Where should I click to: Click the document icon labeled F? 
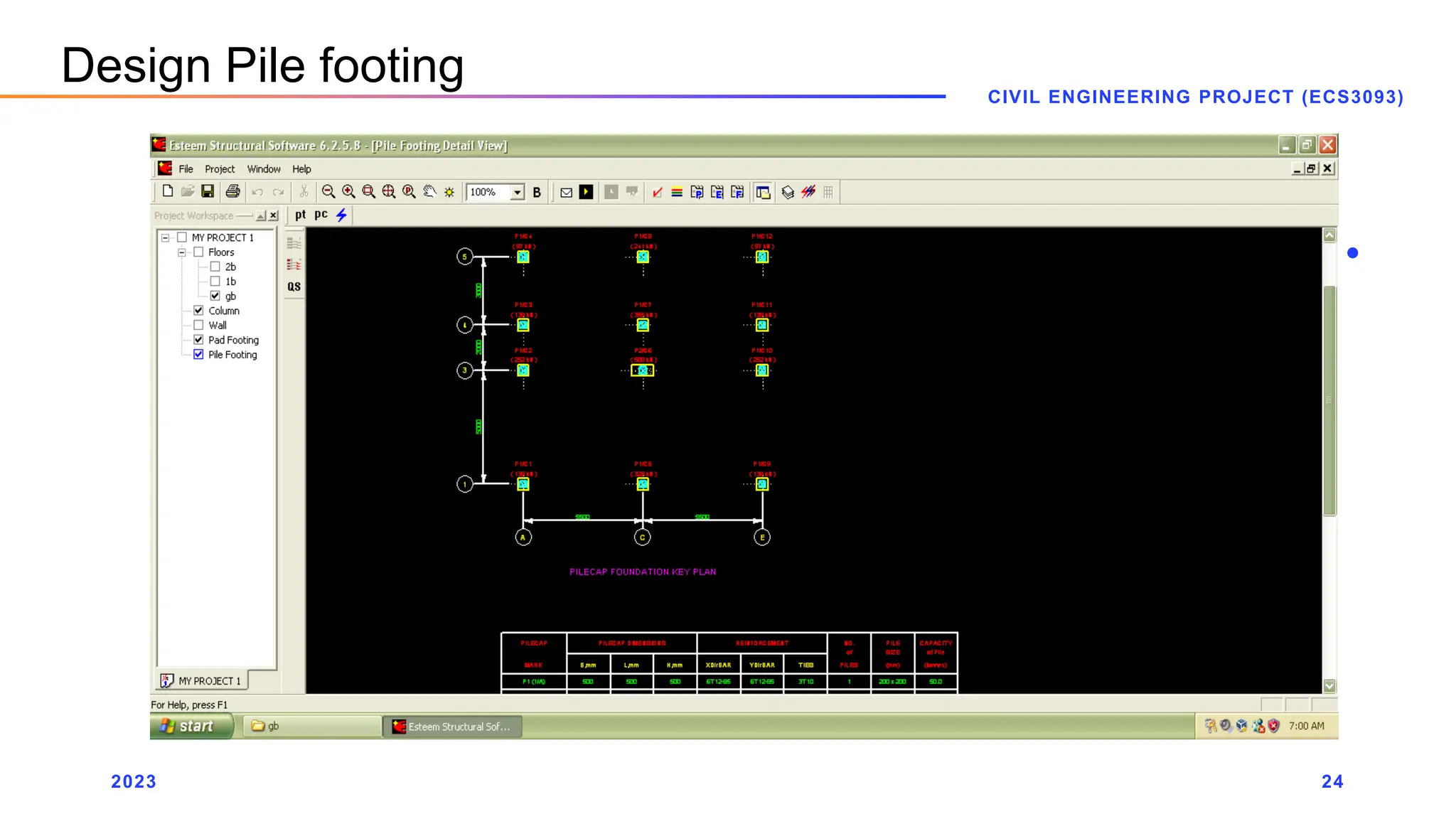(737, 192)
